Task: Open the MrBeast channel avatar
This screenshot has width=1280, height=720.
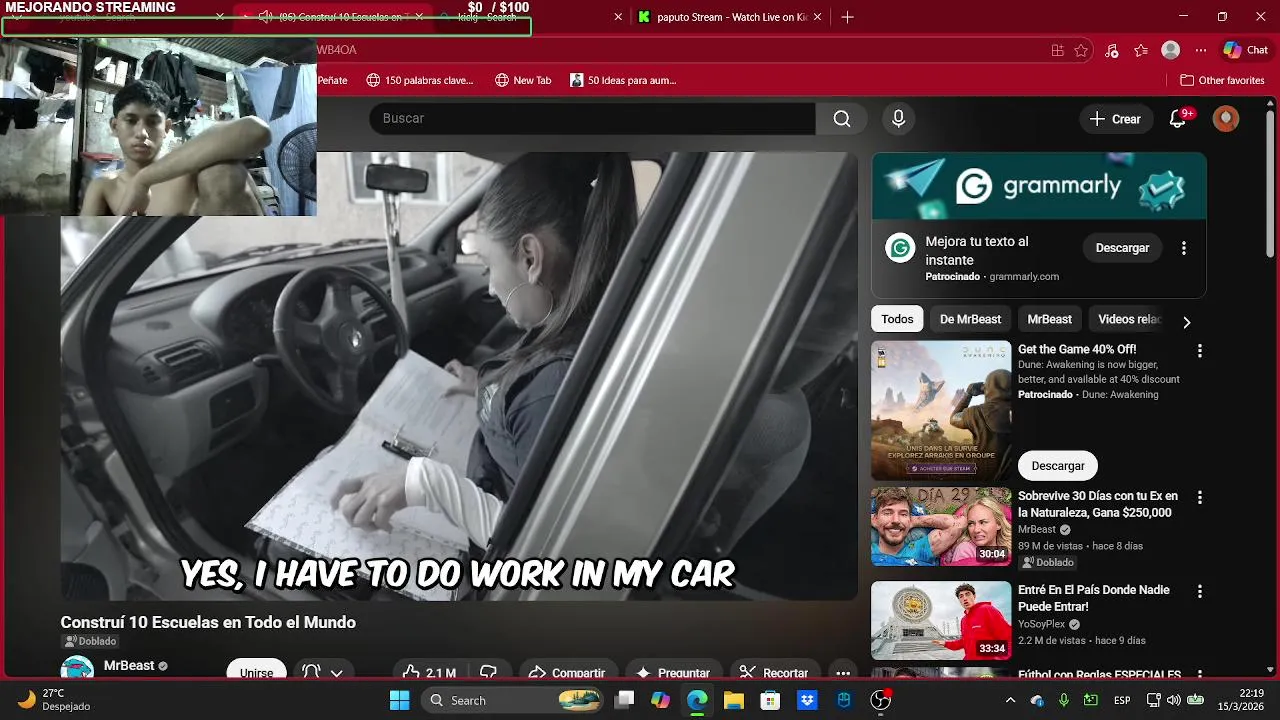Action: pyautogui.click(x=77, y=670)
